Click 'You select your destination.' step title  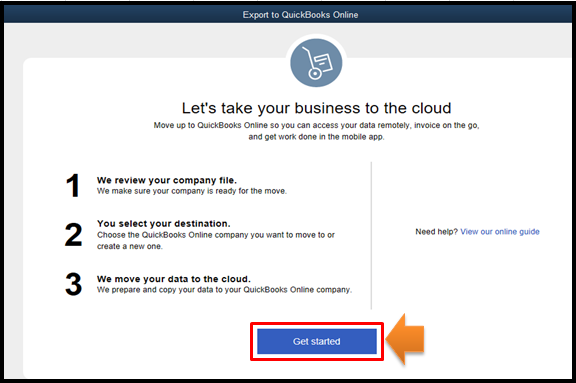click(163, 224)
